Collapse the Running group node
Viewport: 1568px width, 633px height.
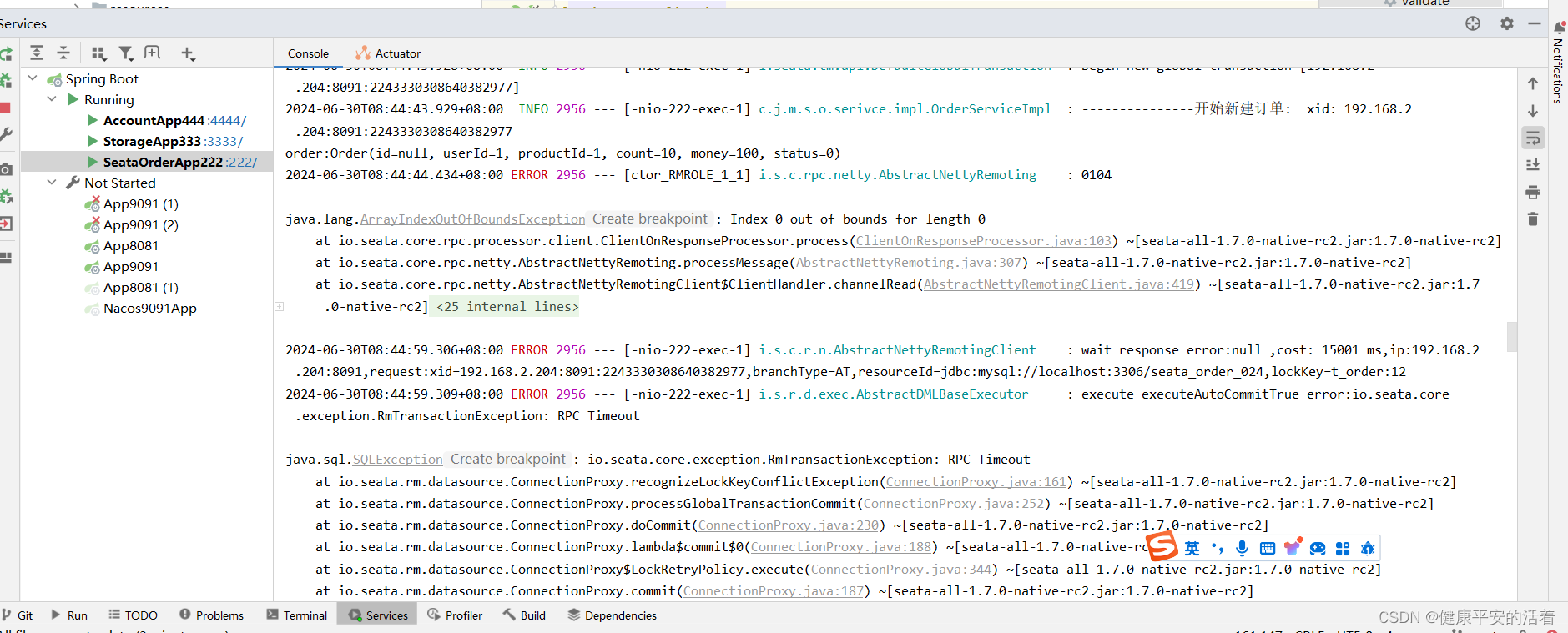tap(52, 99)
